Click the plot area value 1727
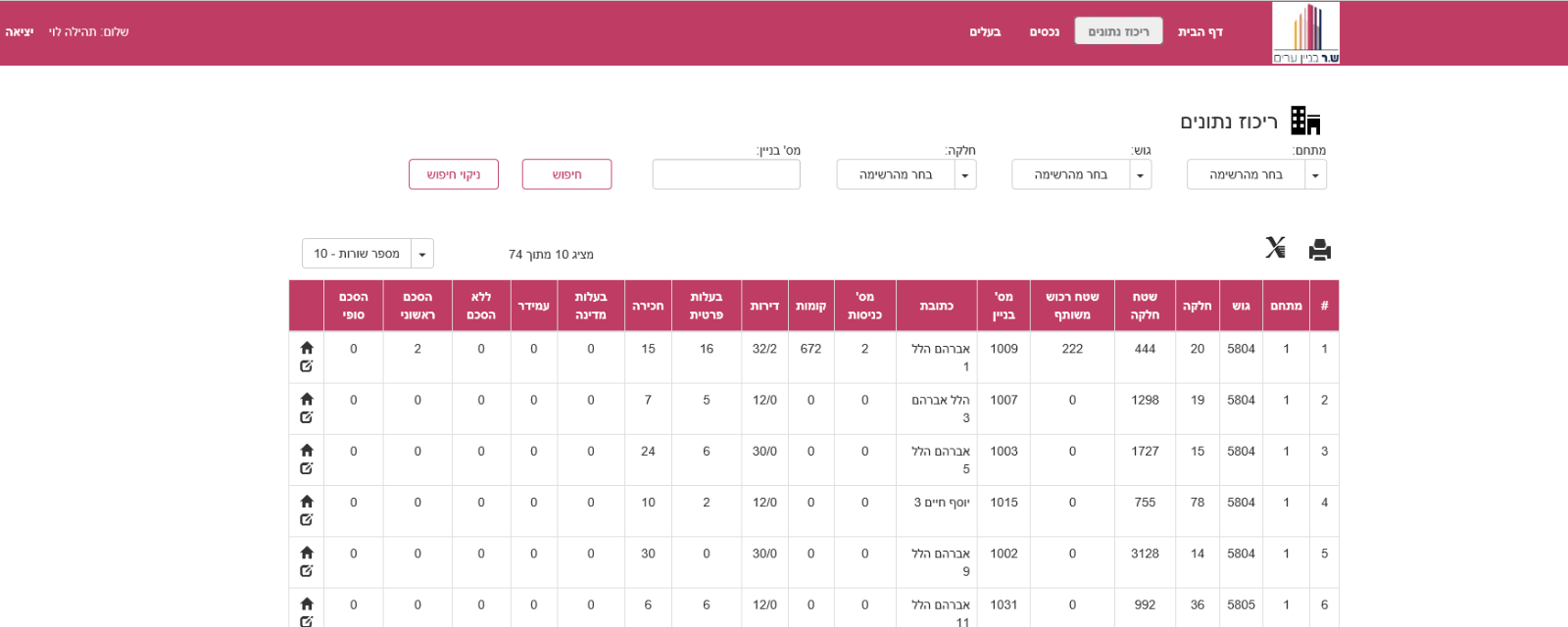 pos(1145,452)
